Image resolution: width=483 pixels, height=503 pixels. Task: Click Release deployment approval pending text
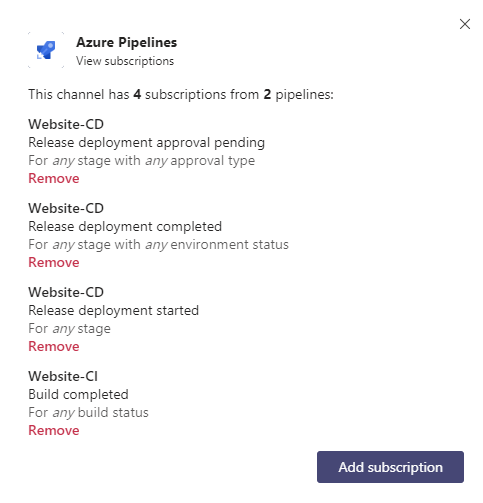tap(146, 143)
